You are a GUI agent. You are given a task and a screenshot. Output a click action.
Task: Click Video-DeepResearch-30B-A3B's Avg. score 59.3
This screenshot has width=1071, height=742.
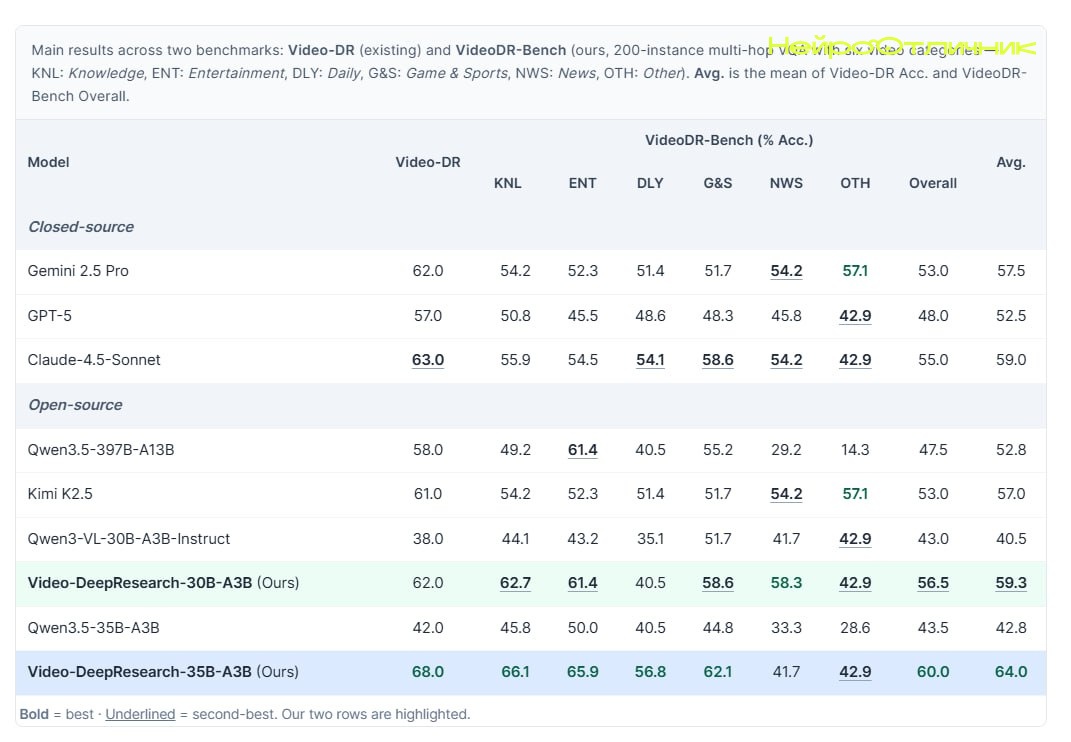pos(1011,583)
